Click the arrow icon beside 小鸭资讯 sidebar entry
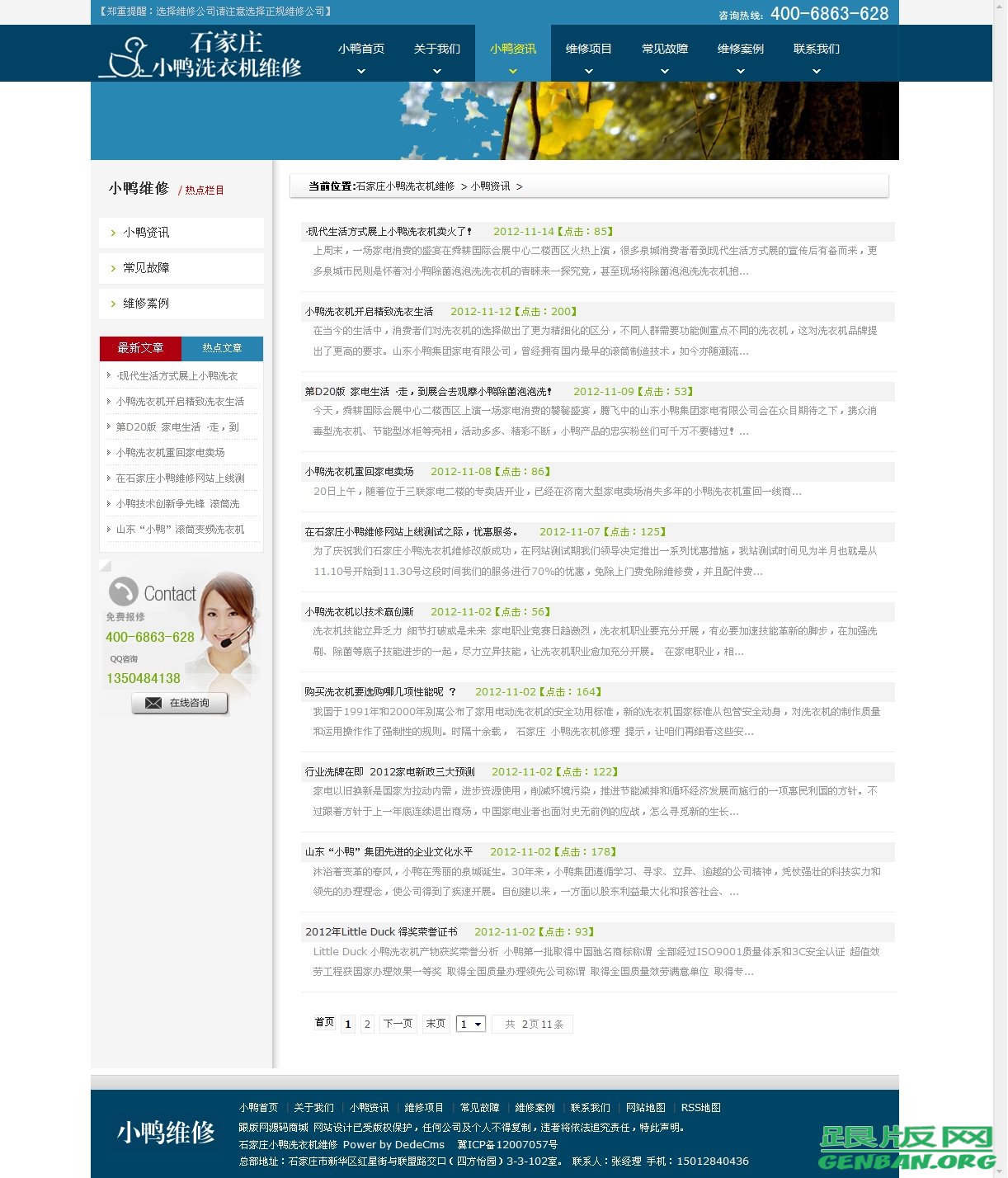 coord(115,233)
